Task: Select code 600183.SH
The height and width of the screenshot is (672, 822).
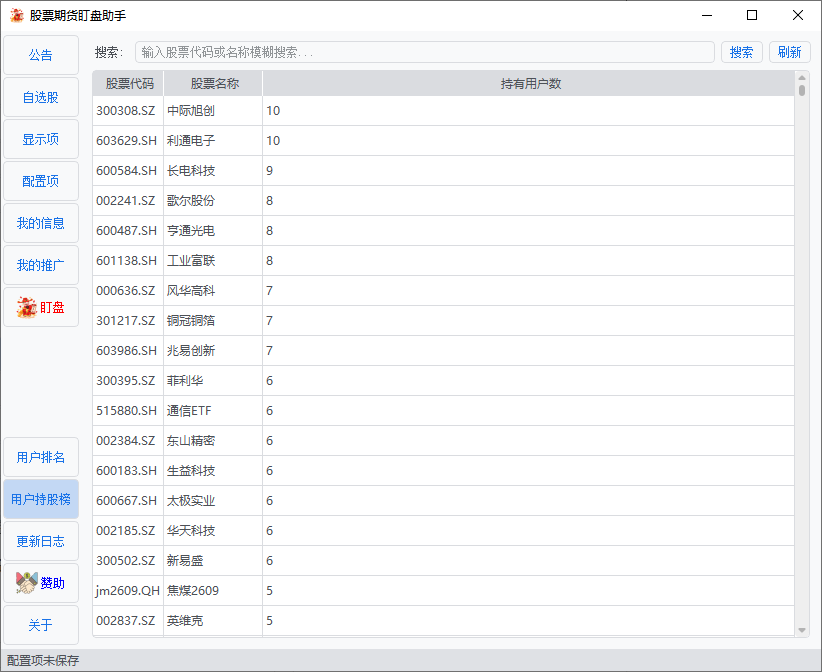Action: (126, 471)
